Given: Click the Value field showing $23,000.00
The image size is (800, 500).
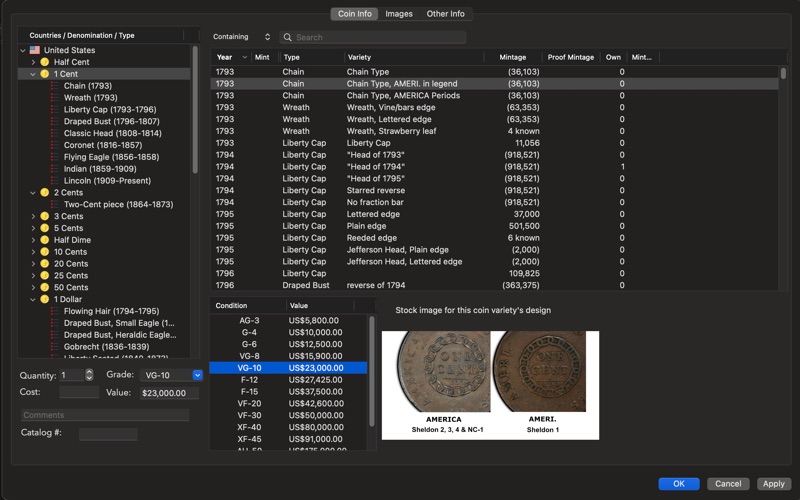Looking at the screenshot, I should click(169, 393).
